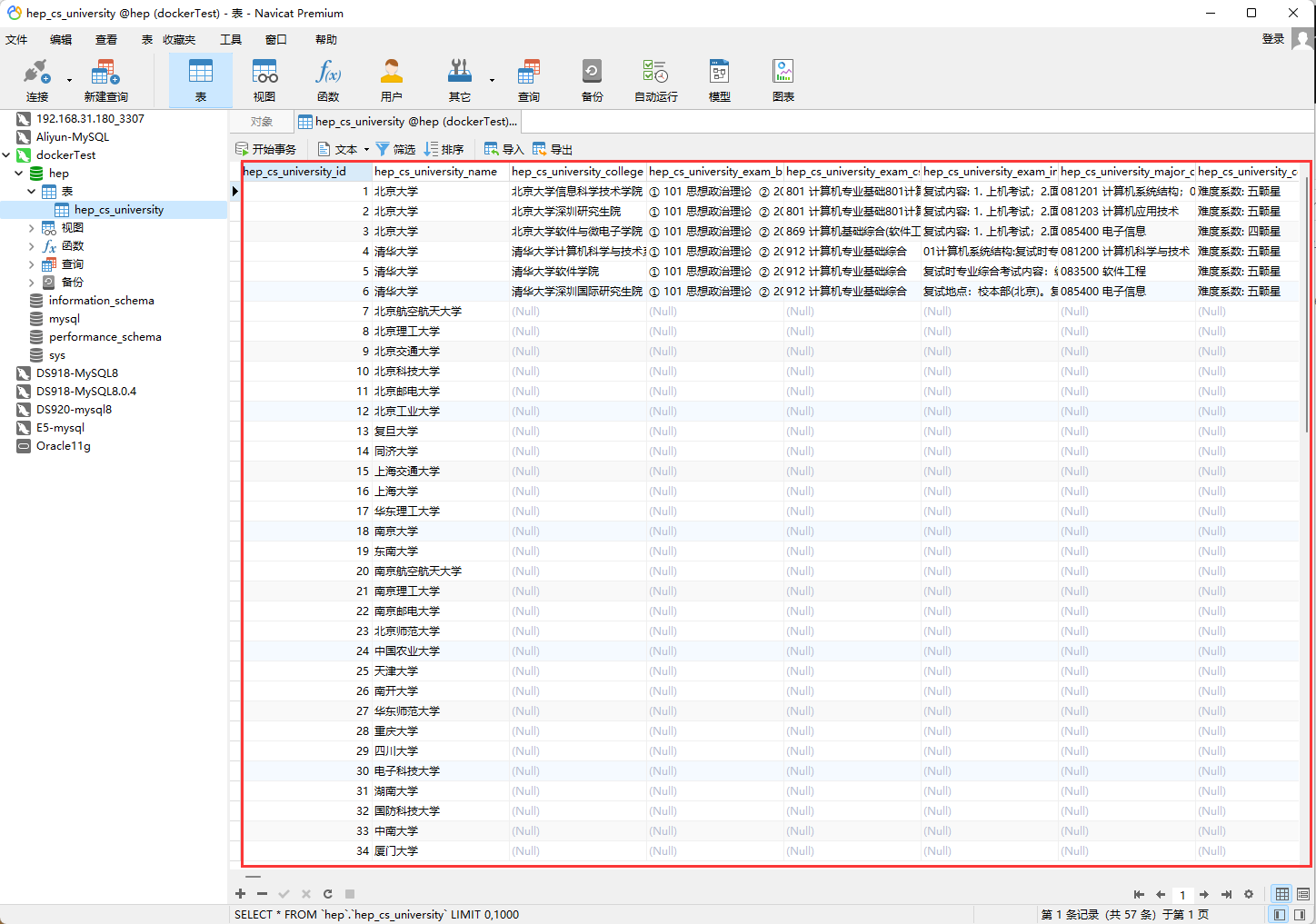1316x924 pixels.
Task: Switch to form view at bottom right
Action: click(1303, 894)
